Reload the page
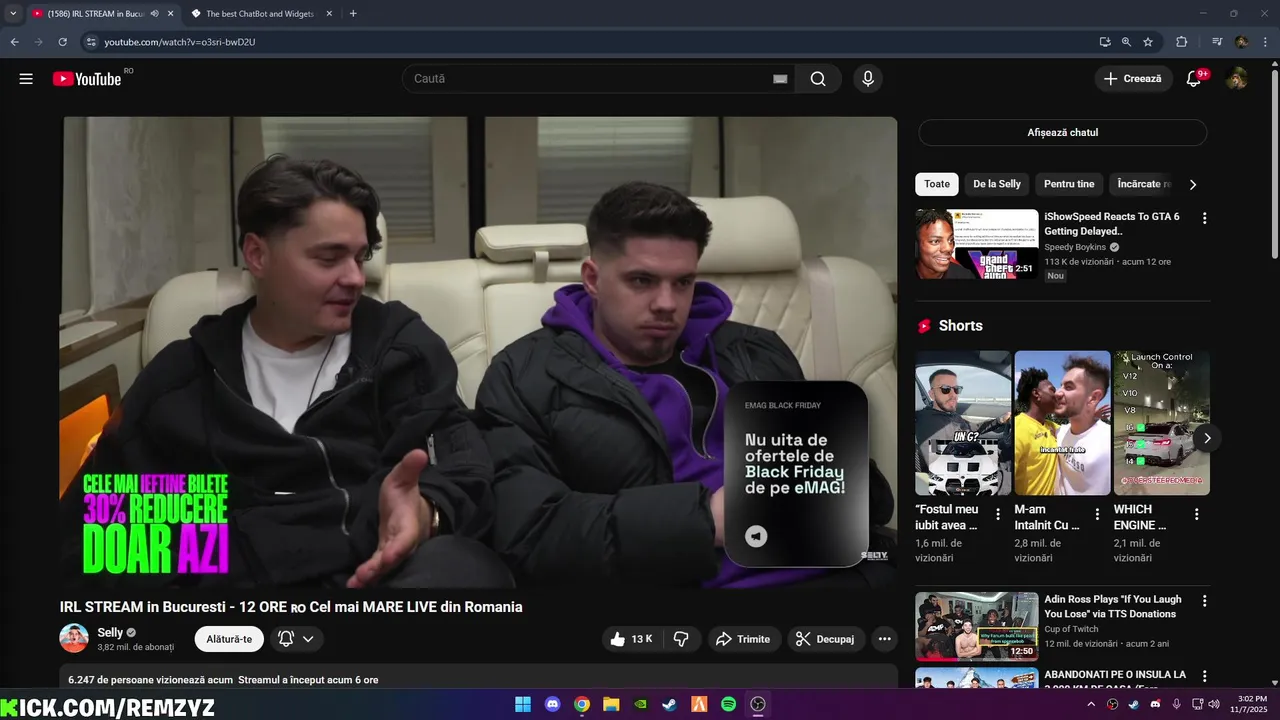Image resolution: width=1280 pixels, height=720 pixels. (x=62, y=42)
